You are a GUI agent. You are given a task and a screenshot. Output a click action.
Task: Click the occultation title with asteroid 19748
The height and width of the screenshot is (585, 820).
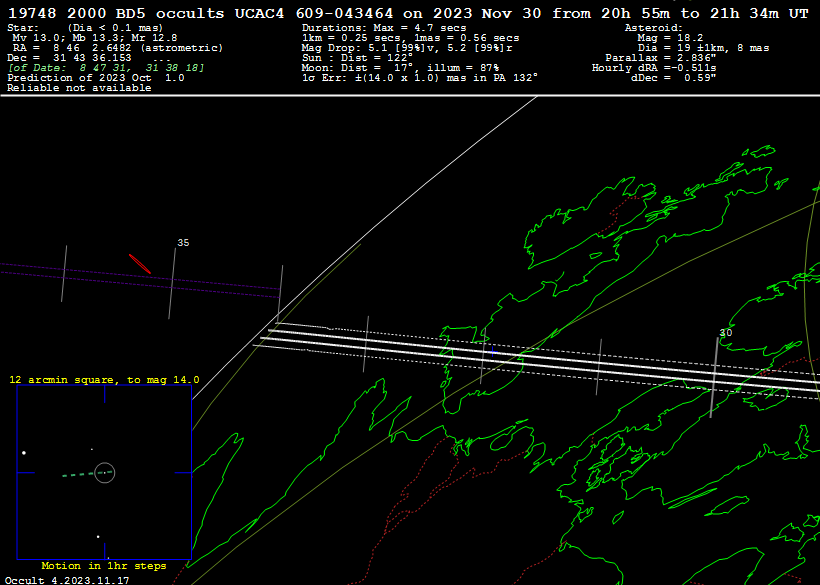coord(407,13)
